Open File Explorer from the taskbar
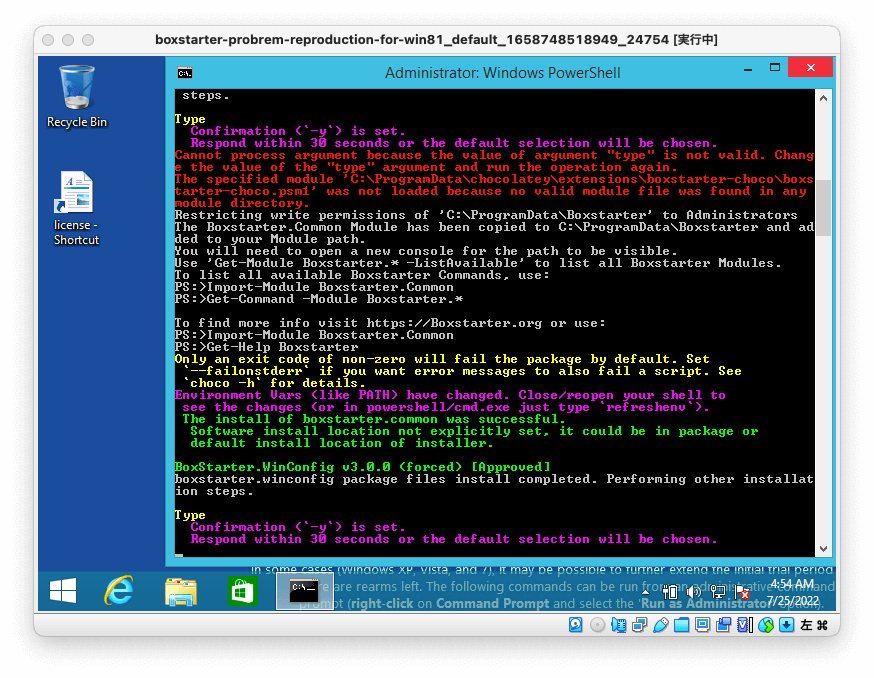Viewport: 874px width, 678px height. (181, 591)
